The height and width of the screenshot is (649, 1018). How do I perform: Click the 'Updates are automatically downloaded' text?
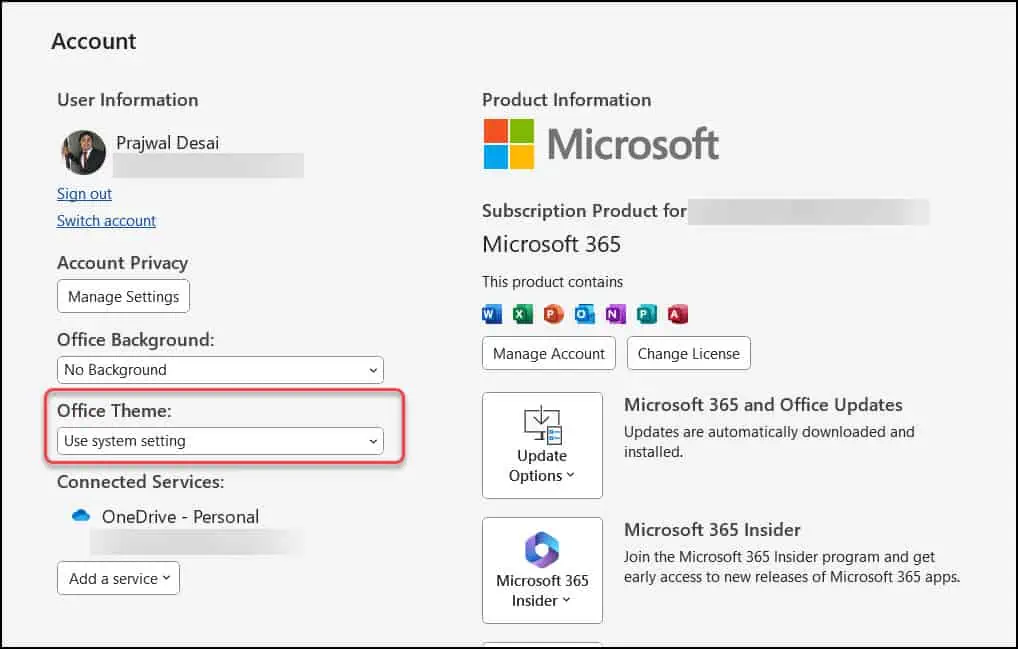point(769,442)
